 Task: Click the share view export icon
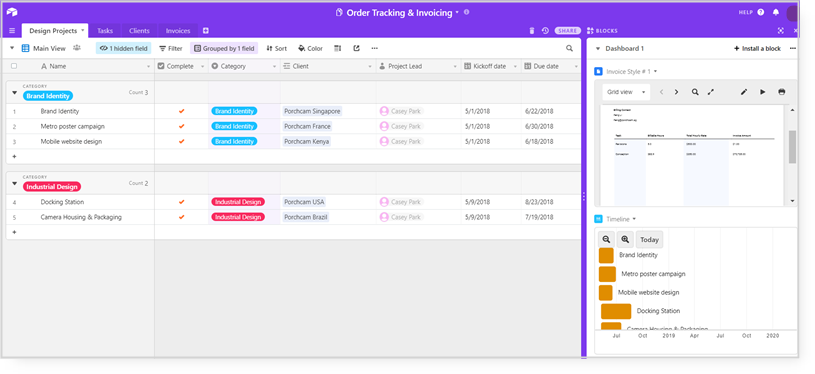(356, 48)
